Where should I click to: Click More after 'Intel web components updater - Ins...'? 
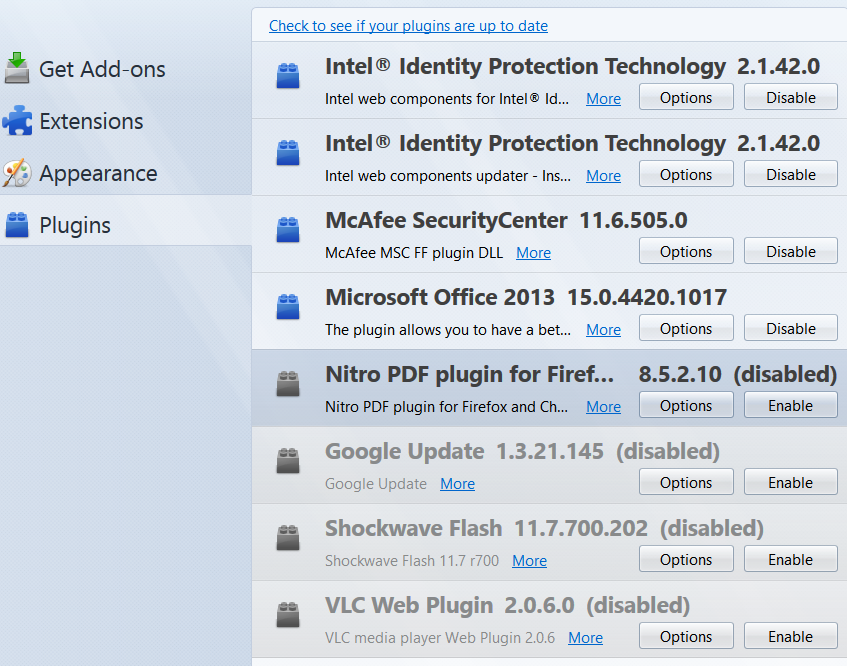(603, 176)
